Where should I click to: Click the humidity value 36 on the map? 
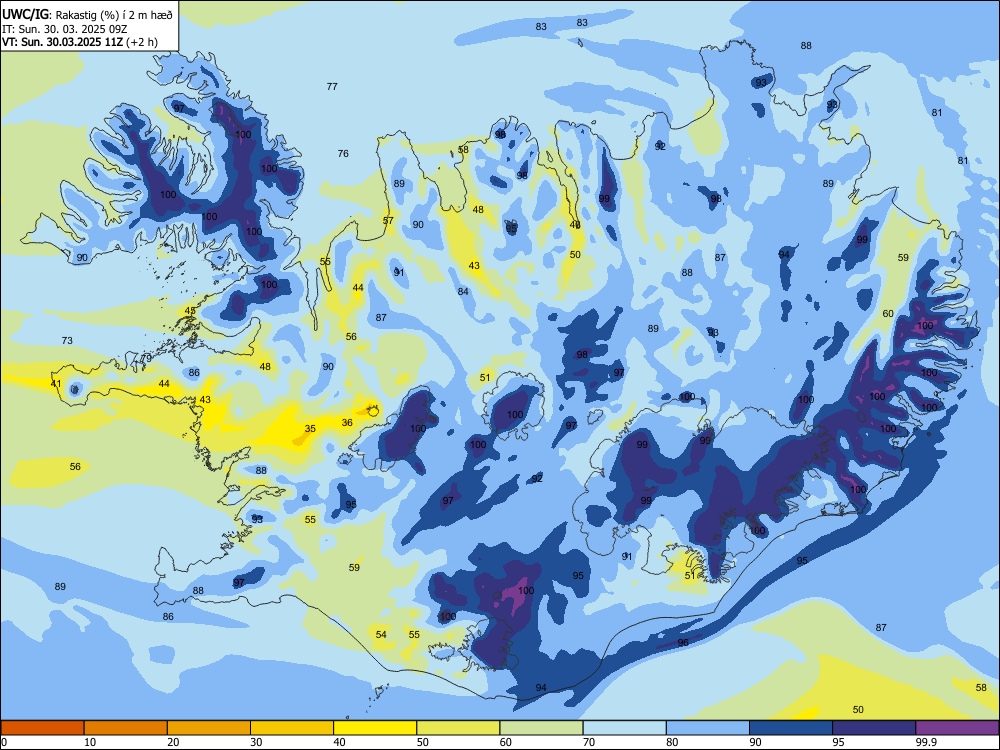coord(347,423)
